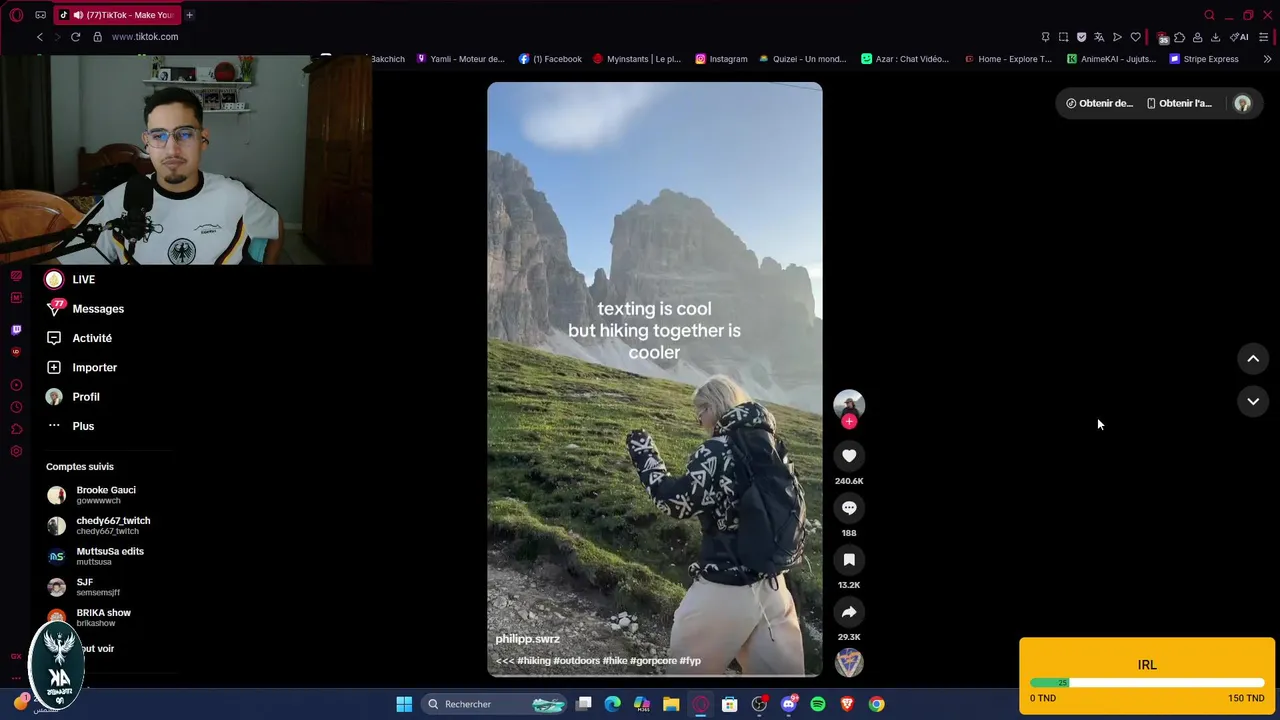
Task: Click the snapshot capture icon in toolbar
Action: (1063, 37)
